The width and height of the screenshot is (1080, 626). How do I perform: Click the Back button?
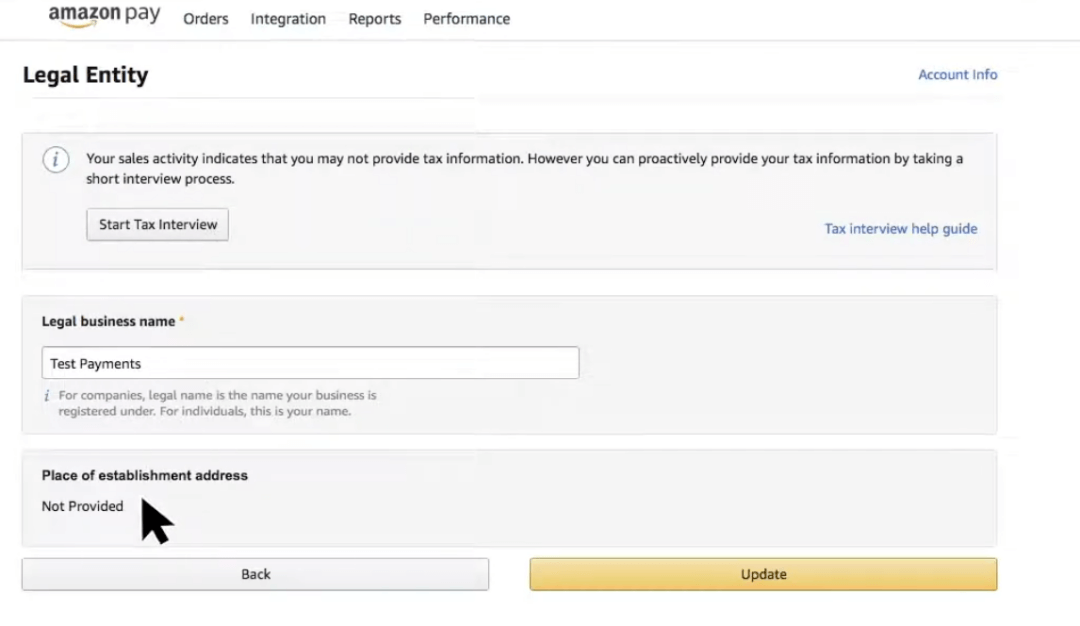[255, 574]
